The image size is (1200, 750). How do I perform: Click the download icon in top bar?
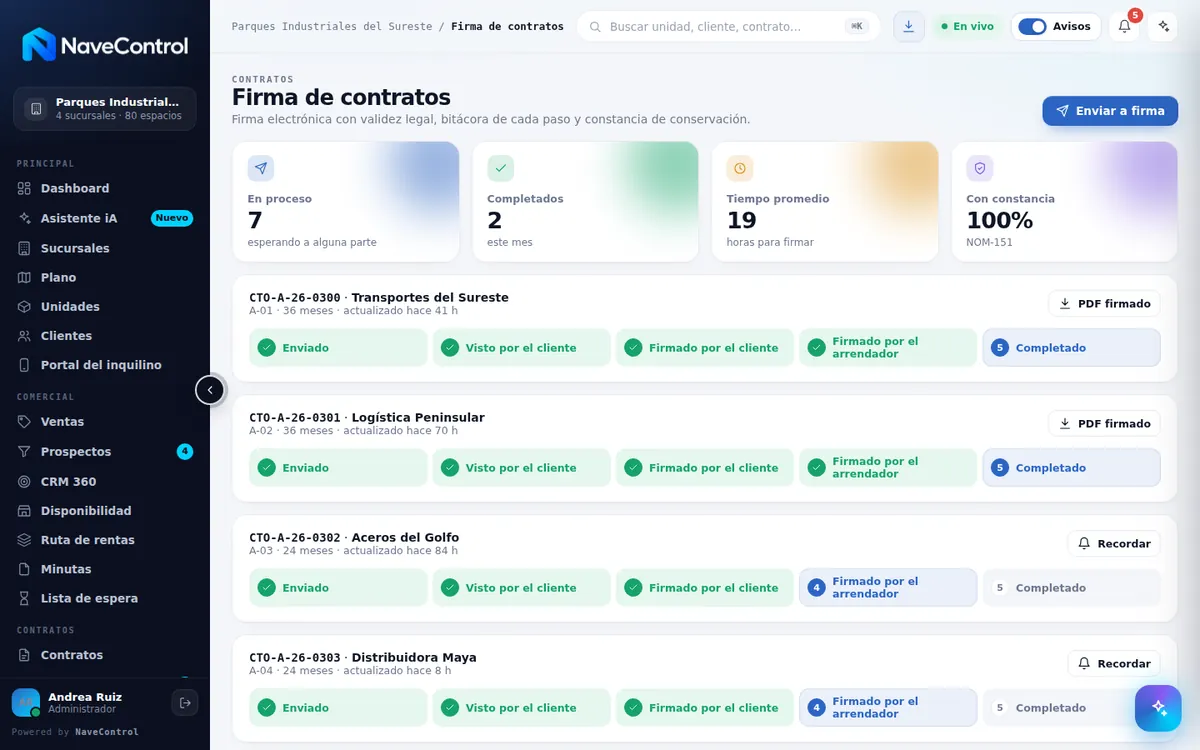(908, 27)
